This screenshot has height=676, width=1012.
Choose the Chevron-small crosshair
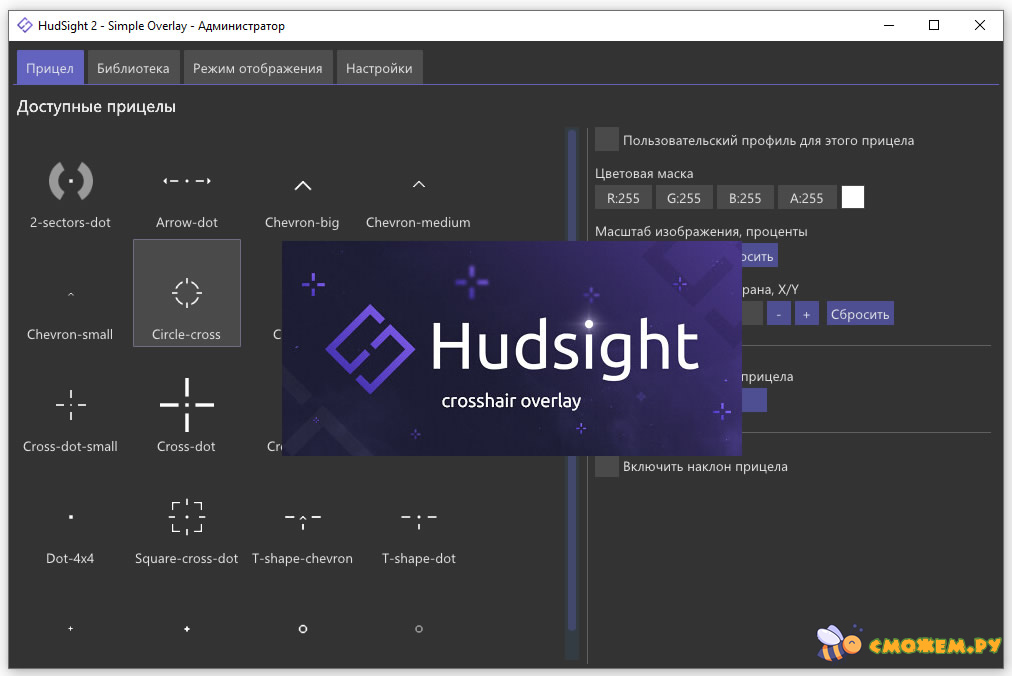point(70,294)
